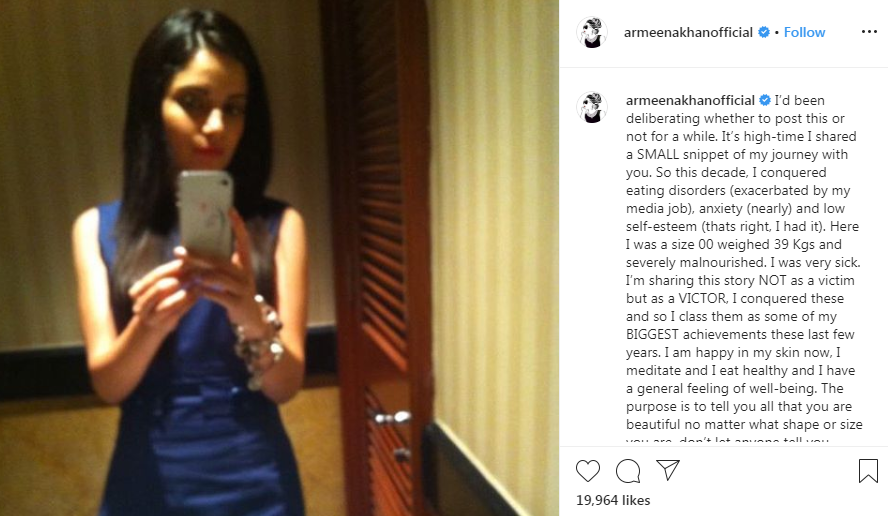Click the bracelet on wrist in photo

pos(259,342)
